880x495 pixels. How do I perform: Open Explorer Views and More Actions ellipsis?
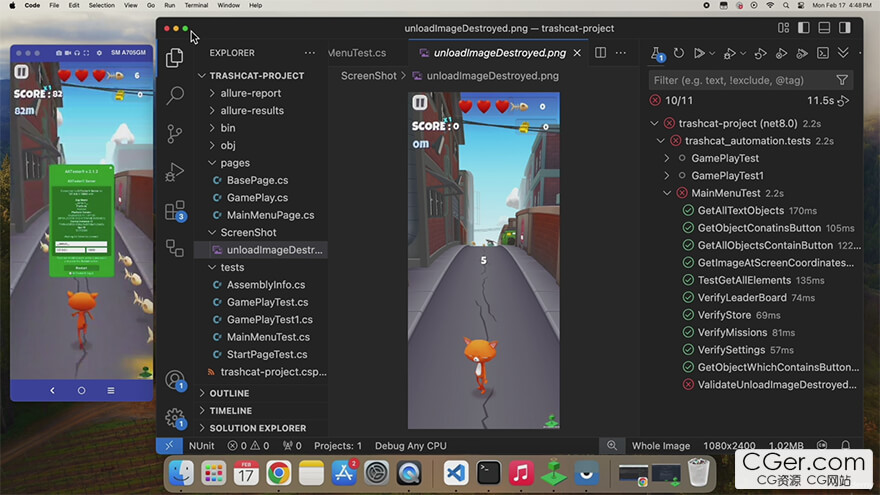click(x=310, y=53)
